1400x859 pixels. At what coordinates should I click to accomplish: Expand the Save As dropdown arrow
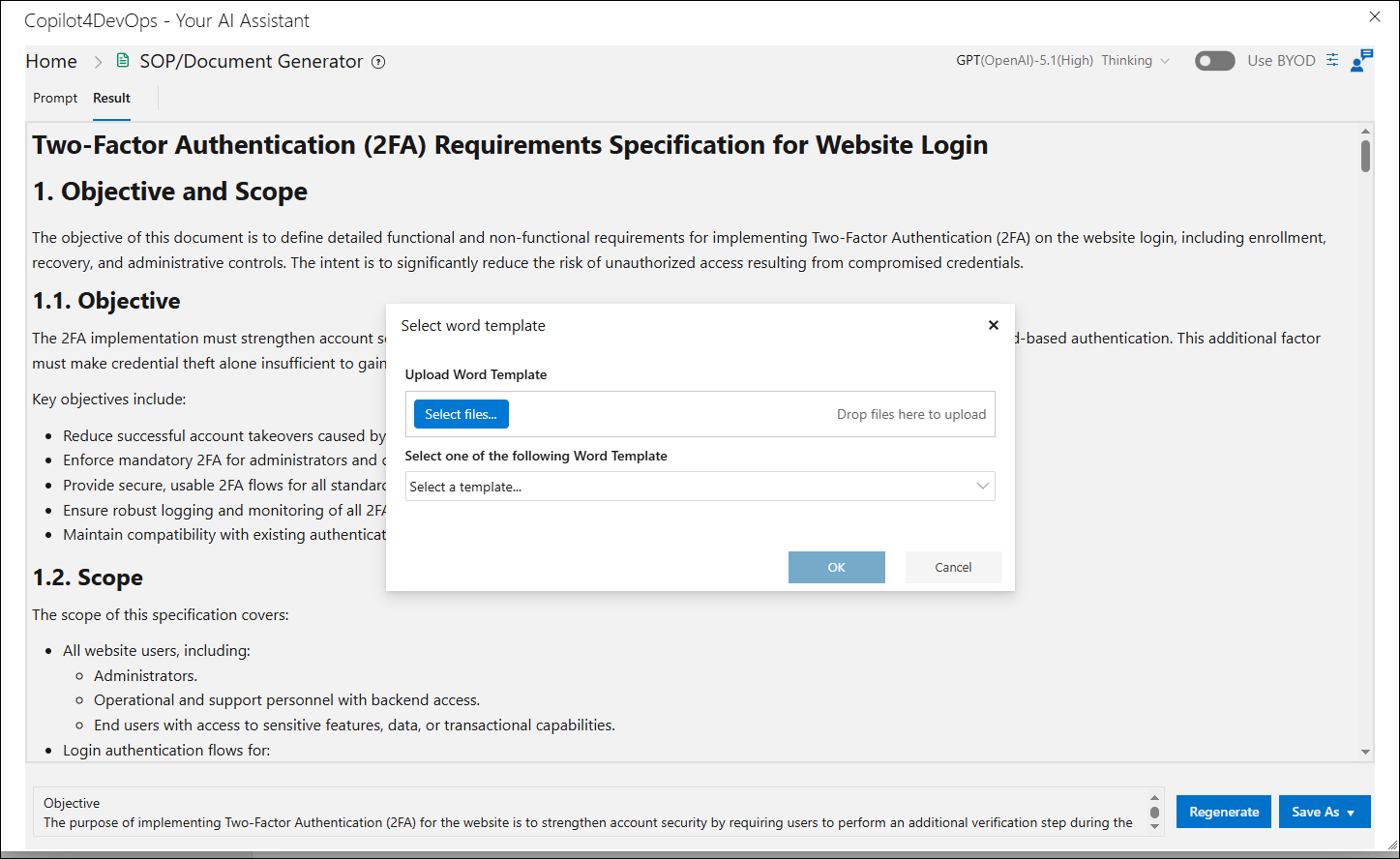pos(1351,813)
